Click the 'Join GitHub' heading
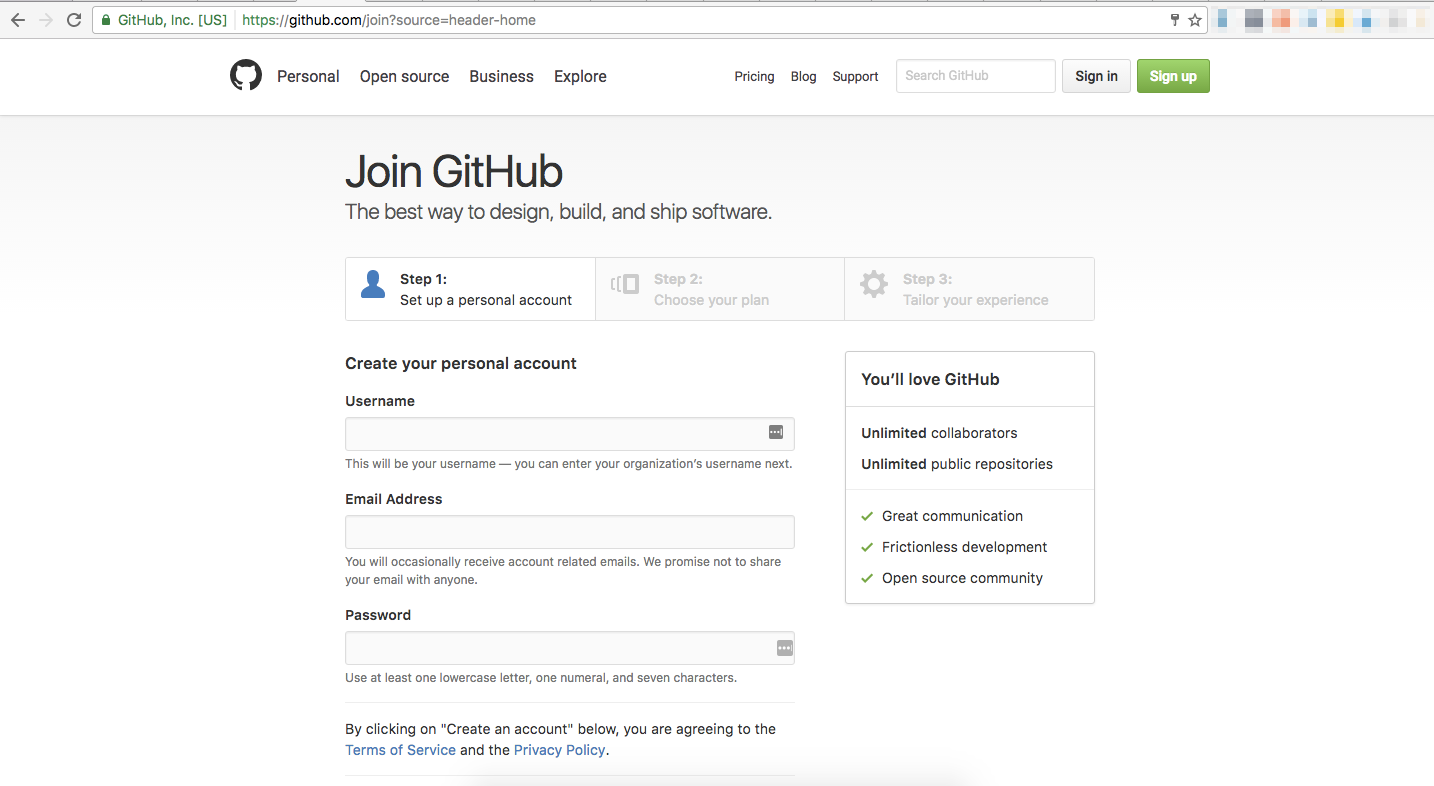This screenshot has width=1434, height=786. 454,172
